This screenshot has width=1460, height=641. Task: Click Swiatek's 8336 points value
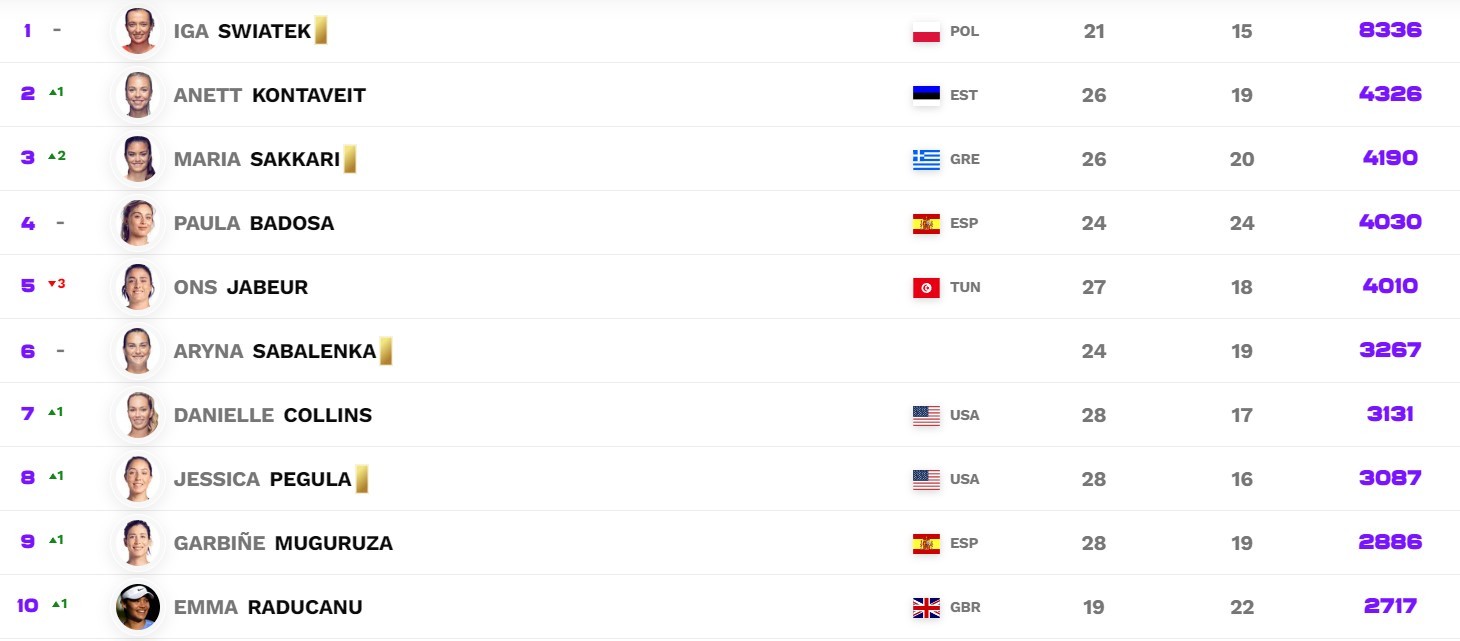click(1390, 30)
